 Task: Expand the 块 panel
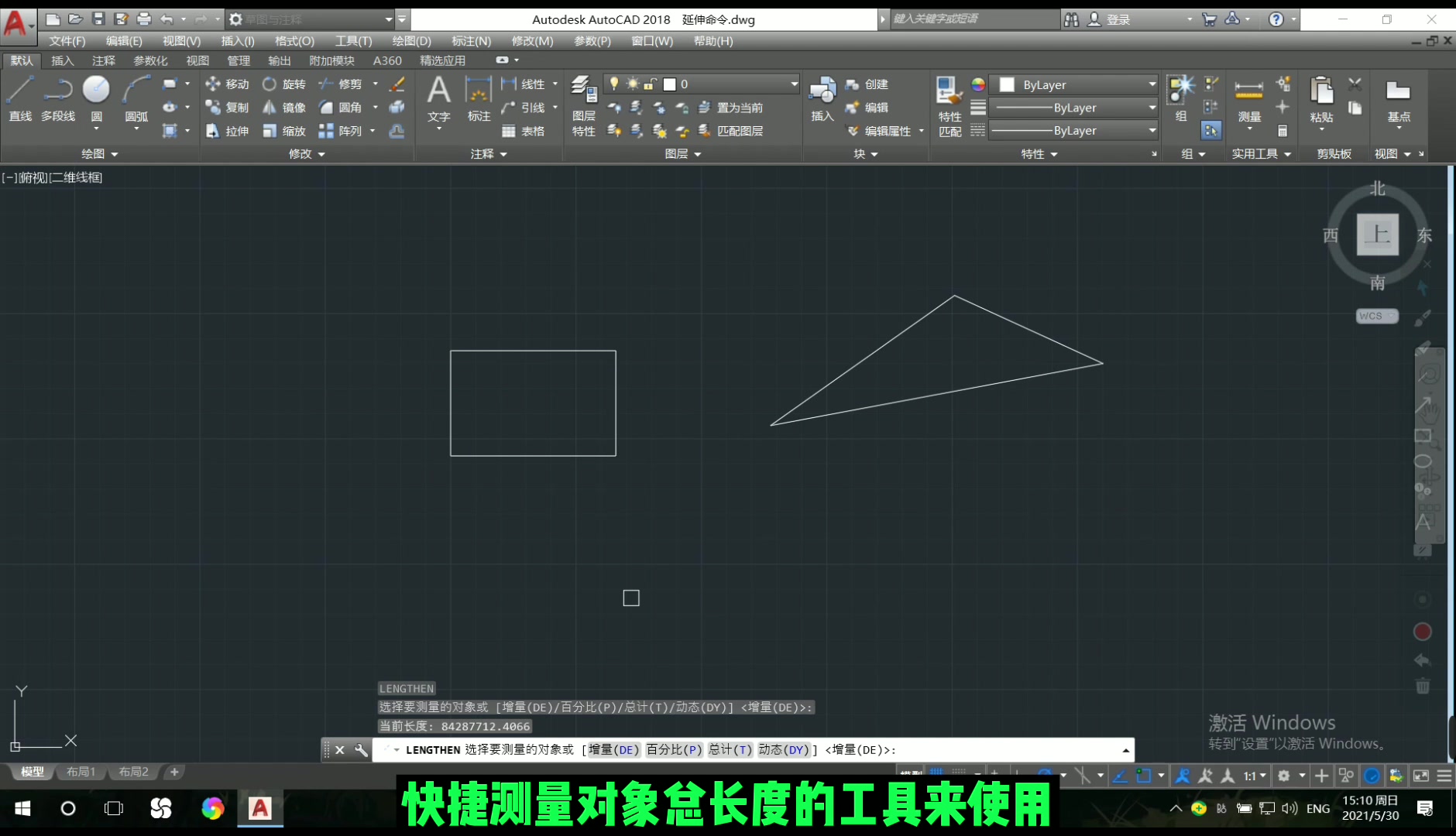point(866,154)
